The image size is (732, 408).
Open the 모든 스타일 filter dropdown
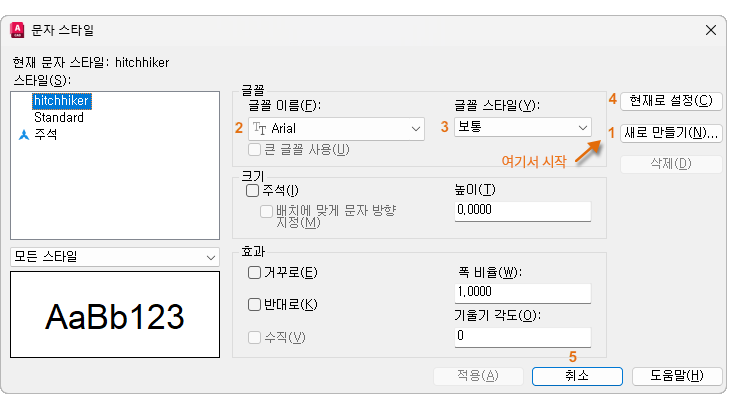[x=114, y=257]
